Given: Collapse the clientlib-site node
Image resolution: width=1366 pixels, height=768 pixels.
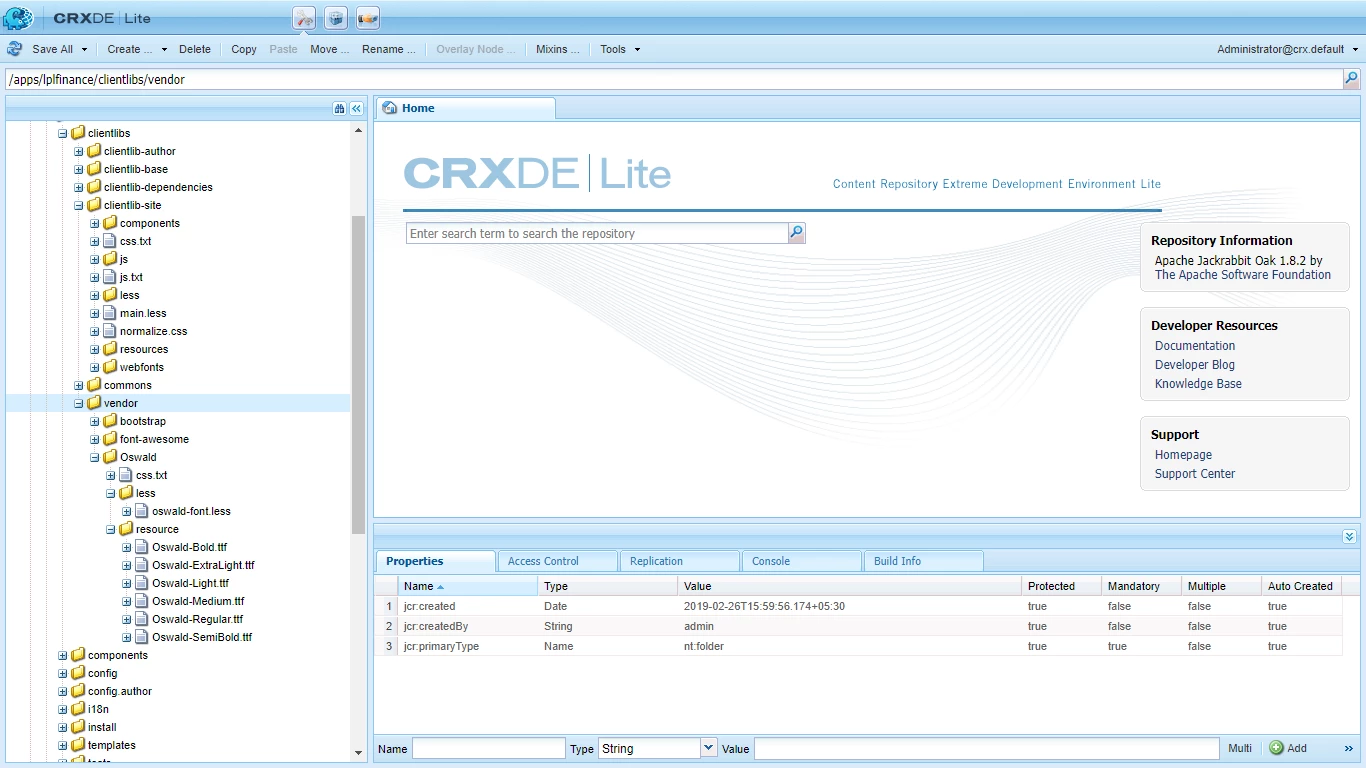Looking at the screenshot, I should [79, 205].
